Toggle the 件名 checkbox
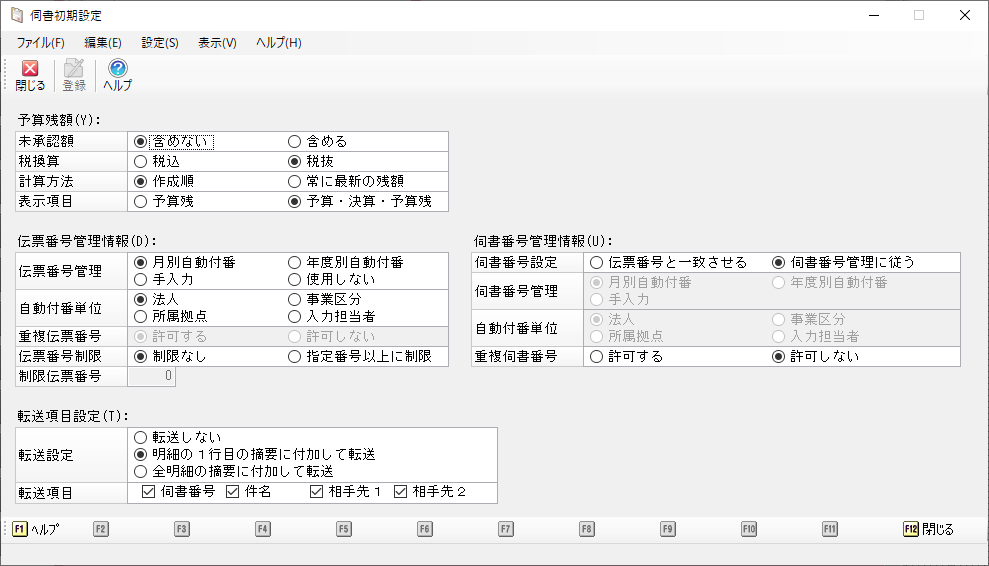This screenshot has width=989, height=566. click(233, 492)
